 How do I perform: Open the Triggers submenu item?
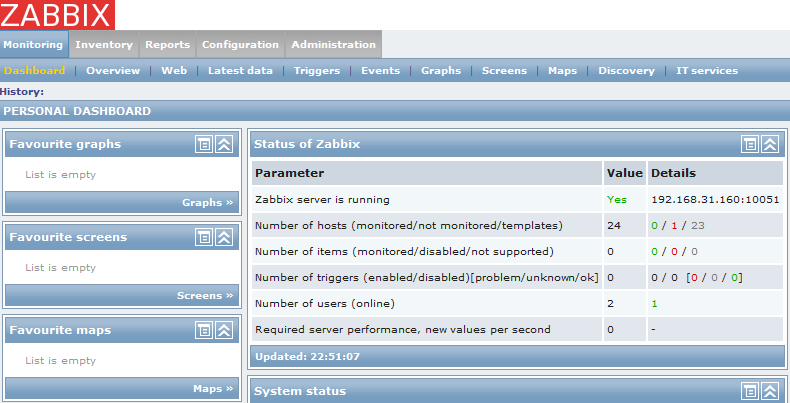317,71
